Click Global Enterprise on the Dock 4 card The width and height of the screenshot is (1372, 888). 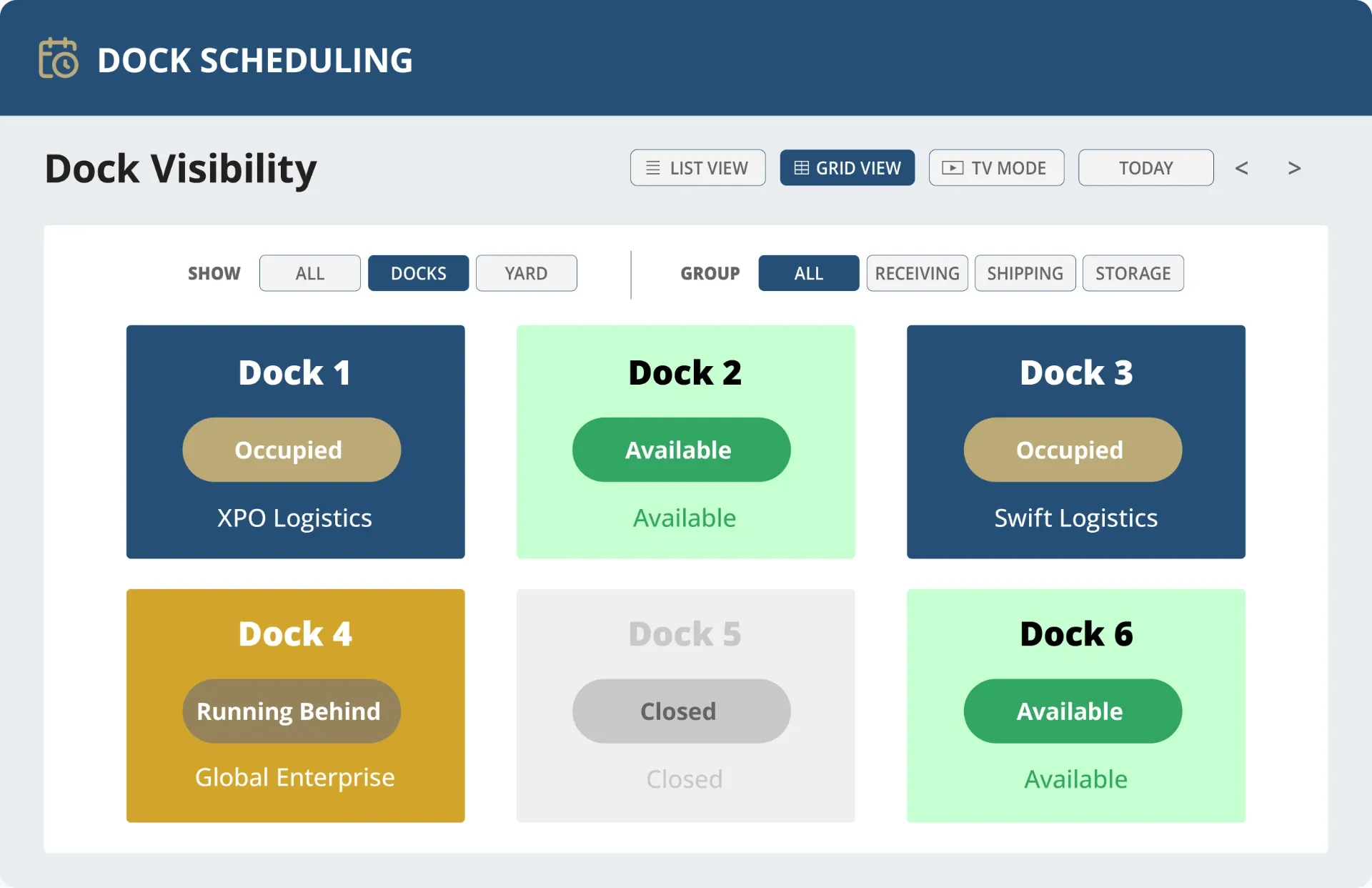pos(294,778)
